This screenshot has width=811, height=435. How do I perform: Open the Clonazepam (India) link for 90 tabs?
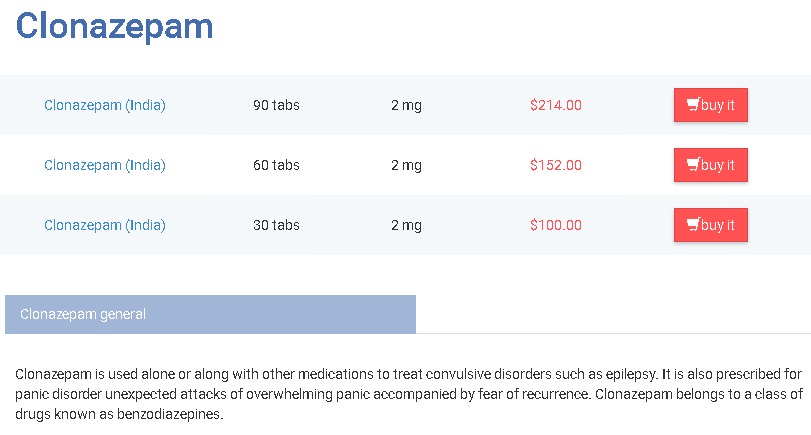105,105
